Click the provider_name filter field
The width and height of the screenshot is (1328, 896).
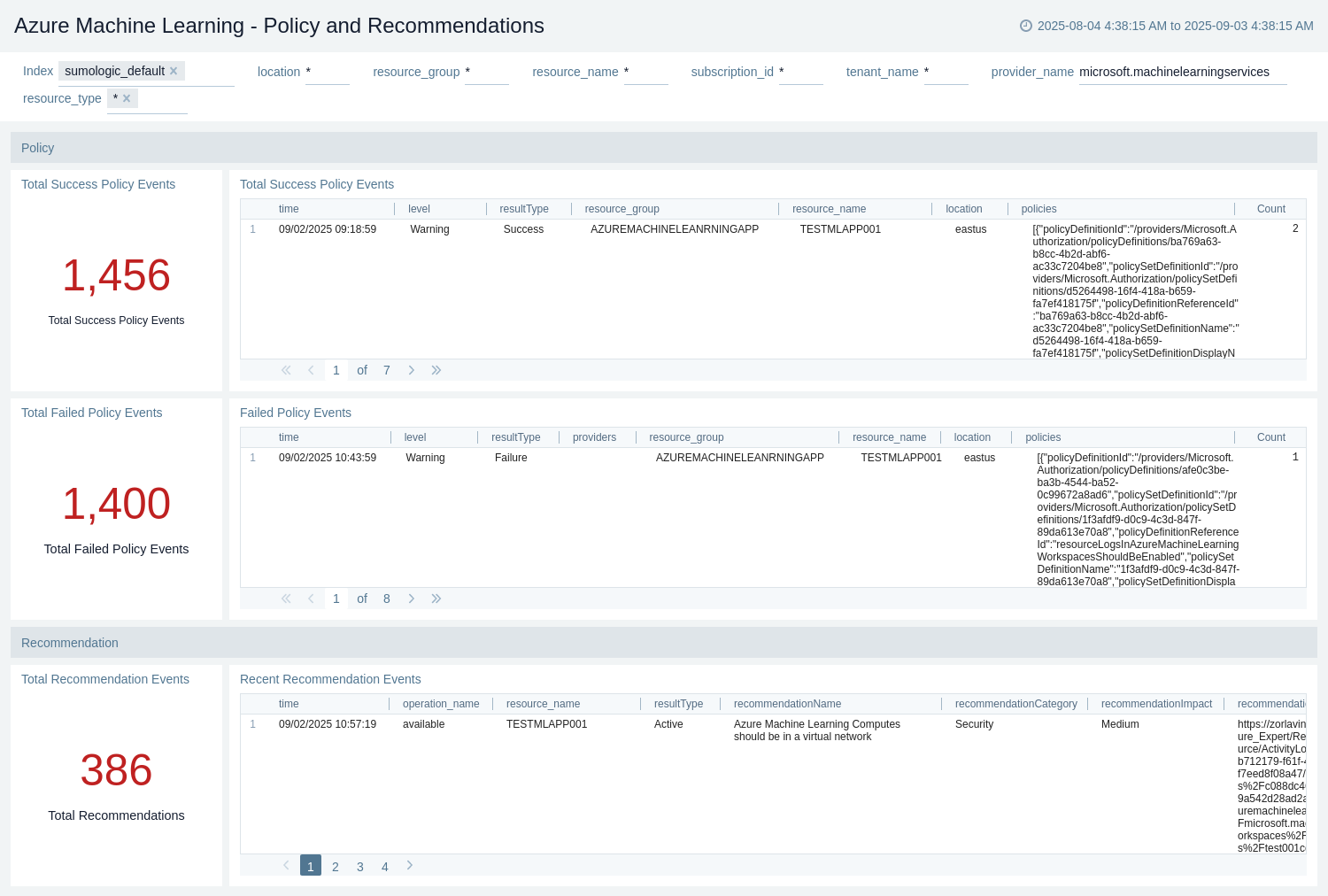[1182, 72]
